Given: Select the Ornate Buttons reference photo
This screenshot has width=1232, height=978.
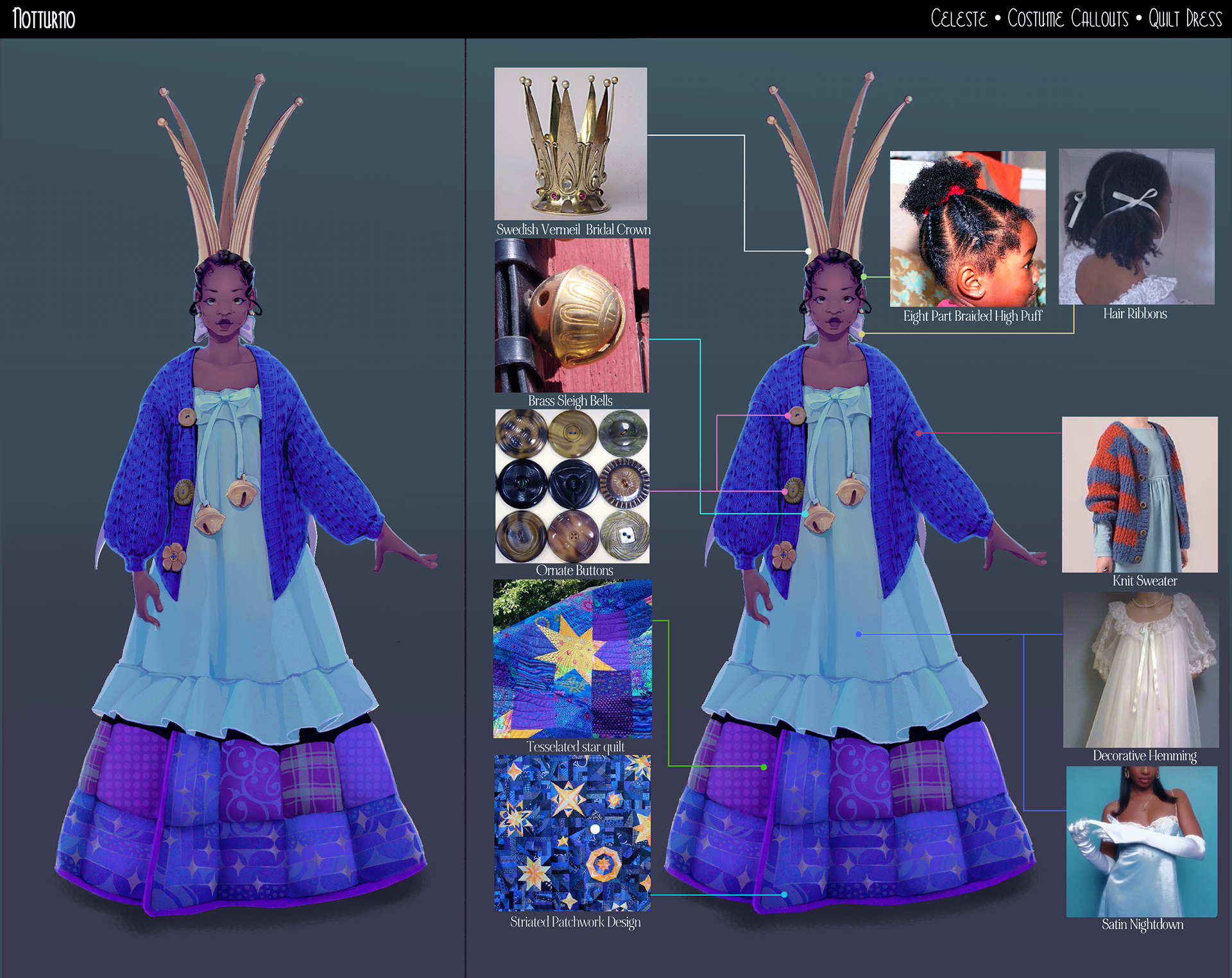Looking at the screenshot, I should (572, 486).
